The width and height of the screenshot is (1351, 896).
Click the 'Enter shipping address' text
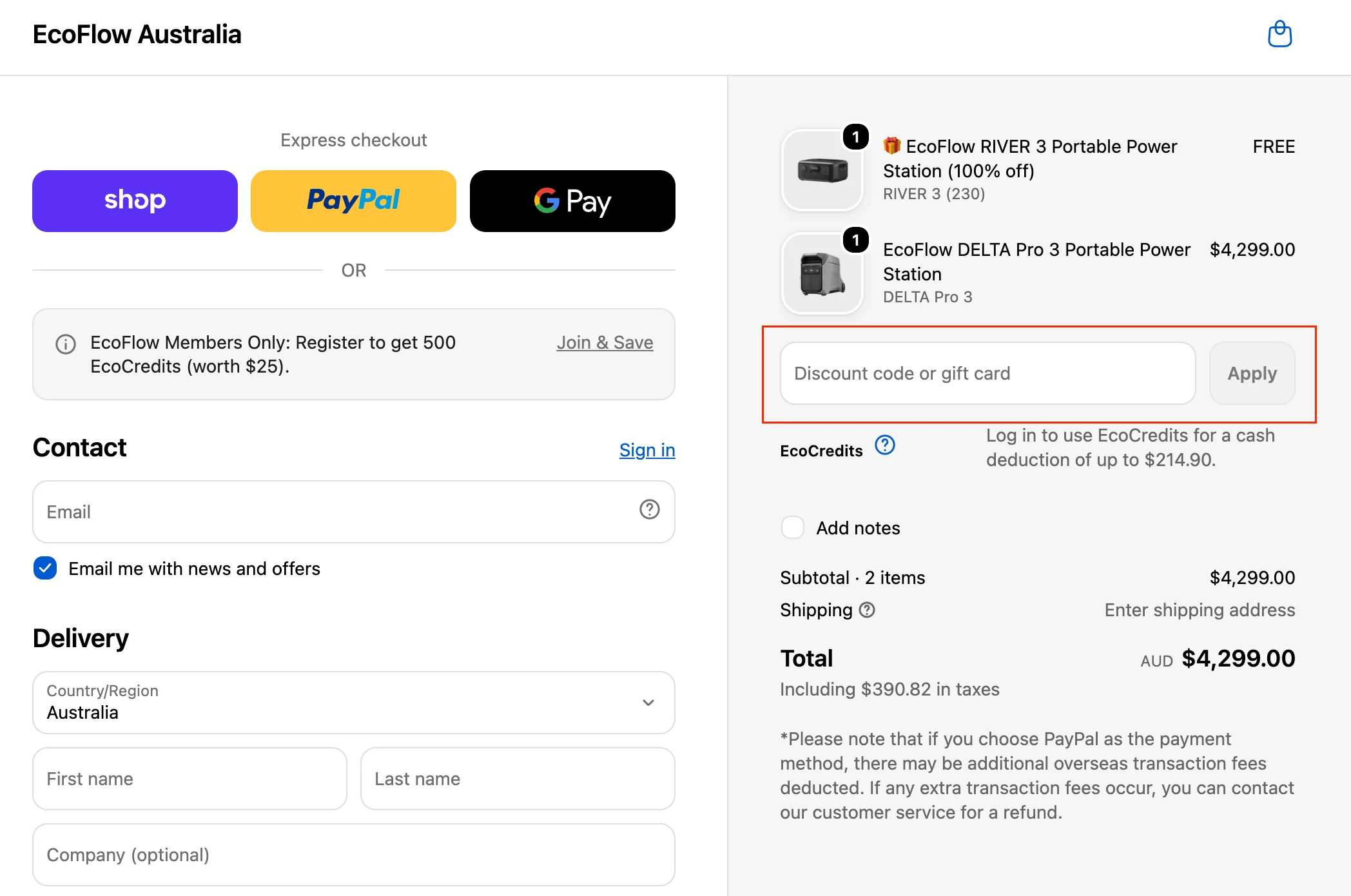click(x=1200, y=610)
